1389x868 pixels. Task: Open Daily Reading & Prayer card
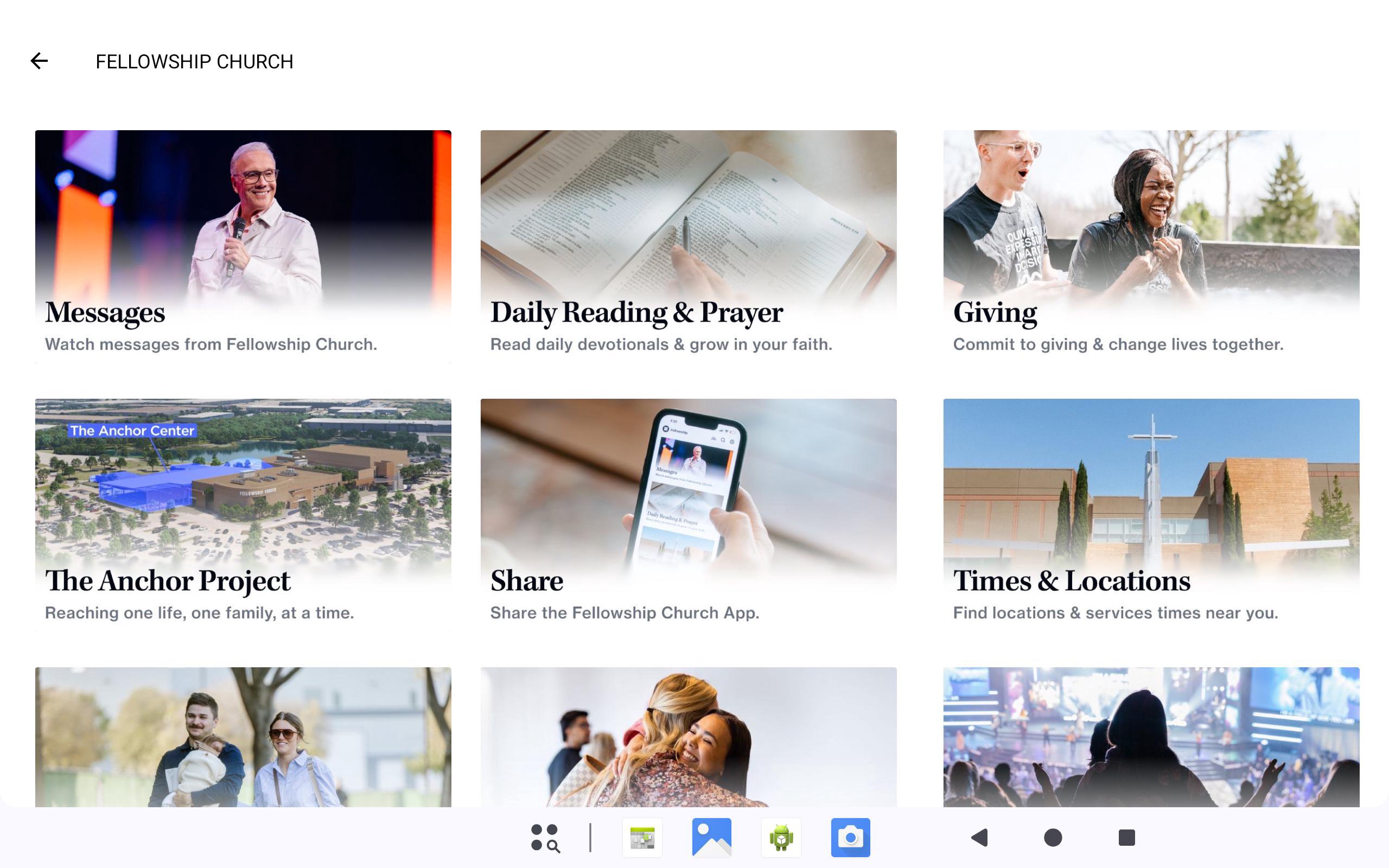coord(688,247)
